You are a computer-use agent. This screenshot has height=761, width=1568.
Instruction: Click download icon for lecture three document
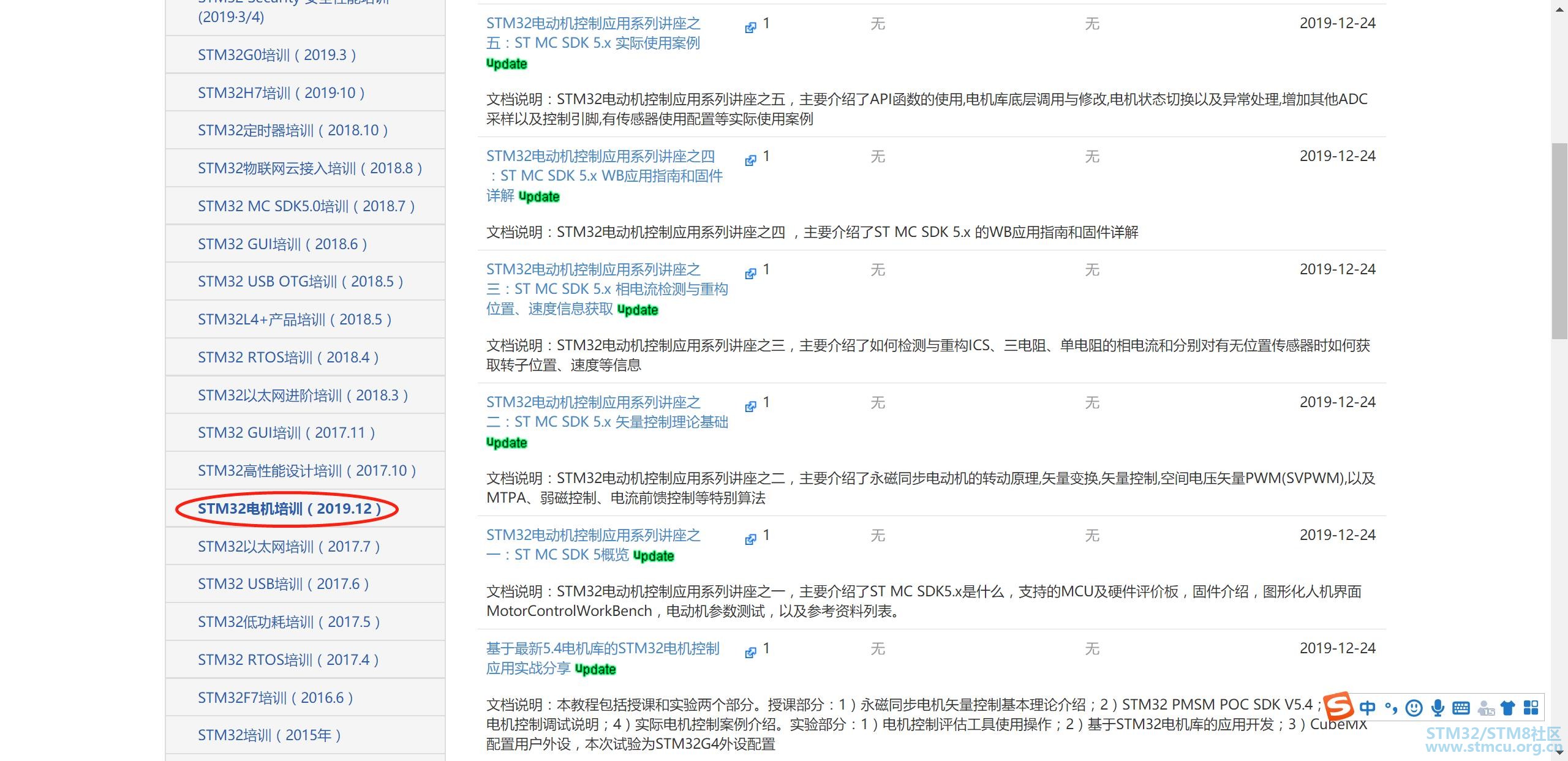tap(750, 274)
